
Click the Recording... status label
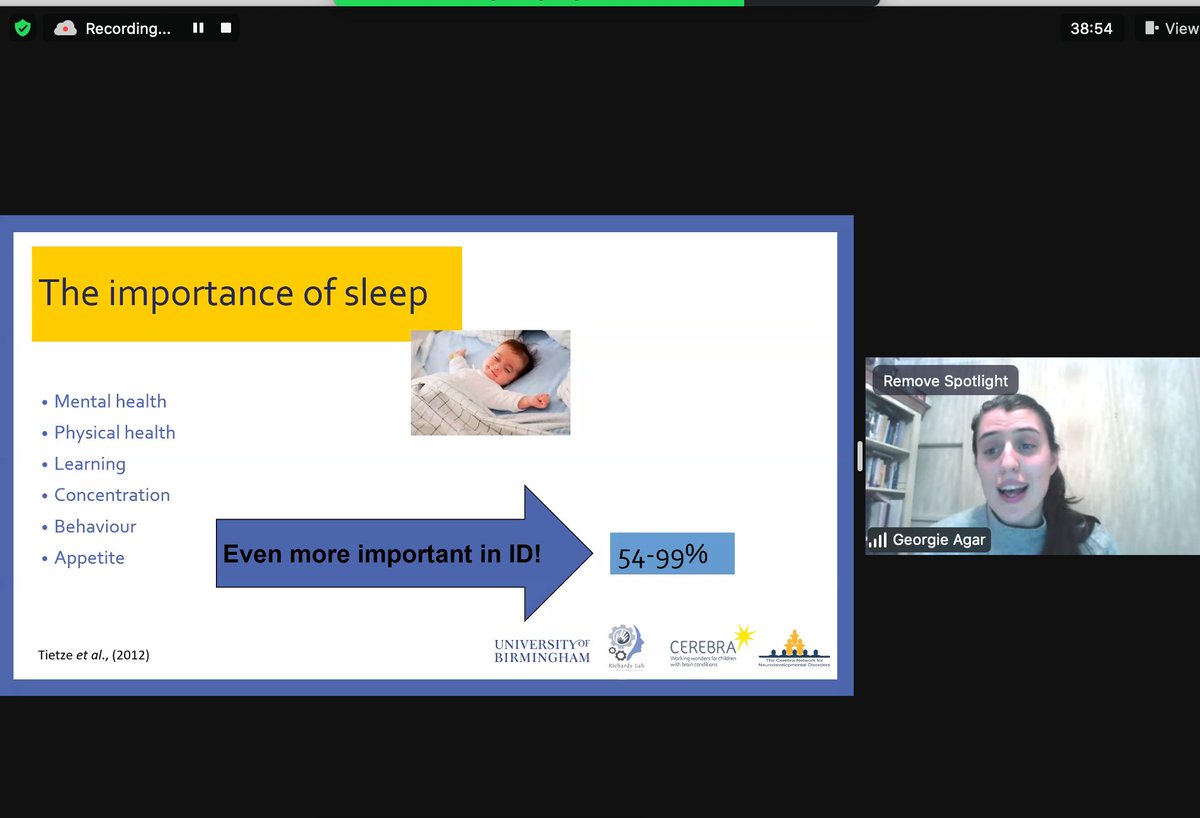point(128,29)
